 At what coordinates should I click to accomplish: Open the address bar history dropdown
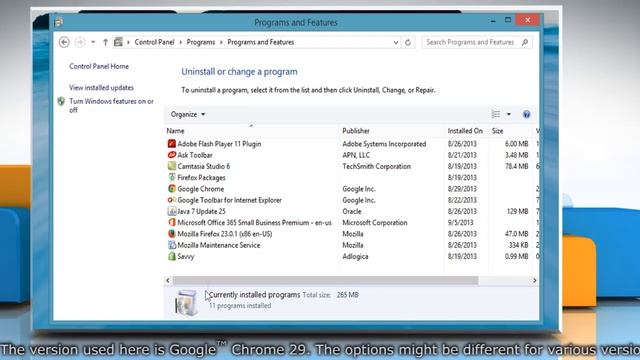coord(396,42)
